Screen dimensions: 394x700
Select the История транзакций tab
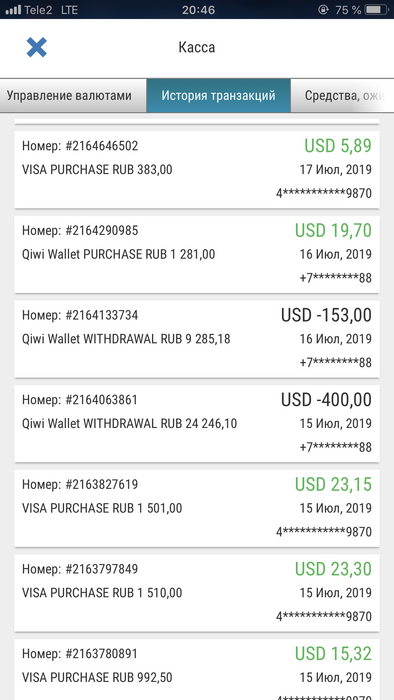click(219, 96)
